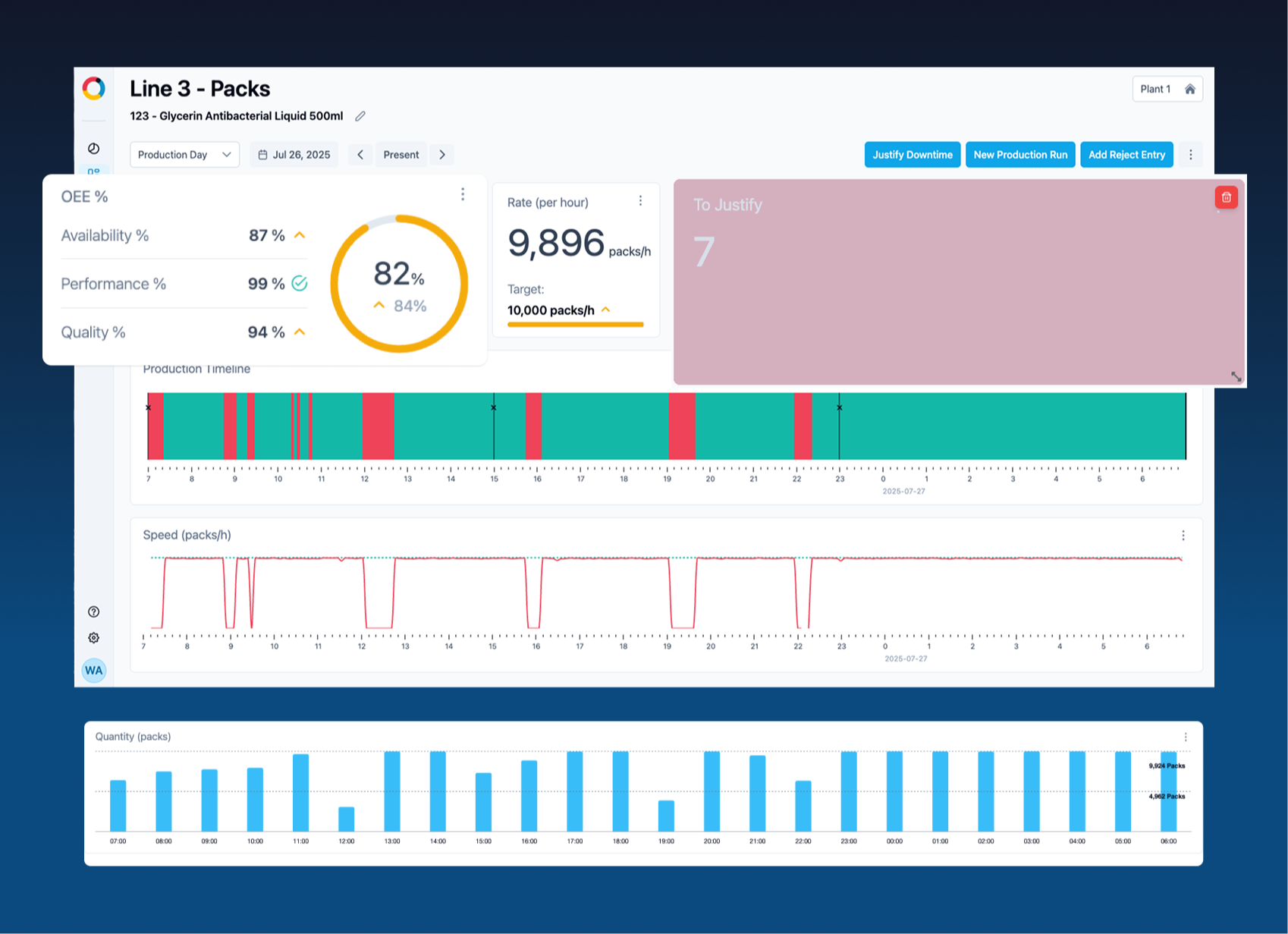Click the calendar icon beside Jul 26, 2025
The image size is (1288, 934).
262,155
